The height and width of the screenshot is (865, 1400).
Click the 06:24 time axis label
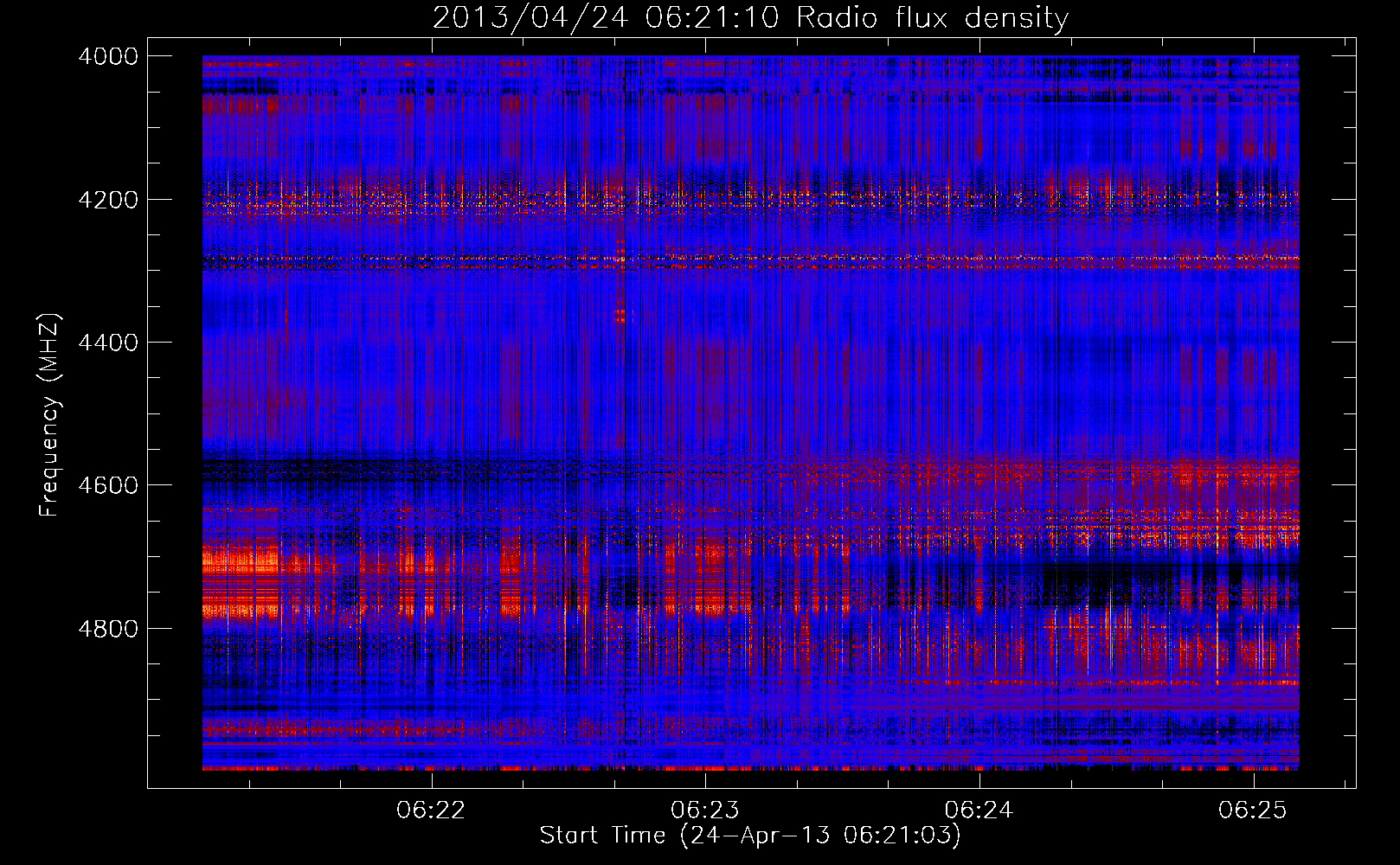pos(979,811)
